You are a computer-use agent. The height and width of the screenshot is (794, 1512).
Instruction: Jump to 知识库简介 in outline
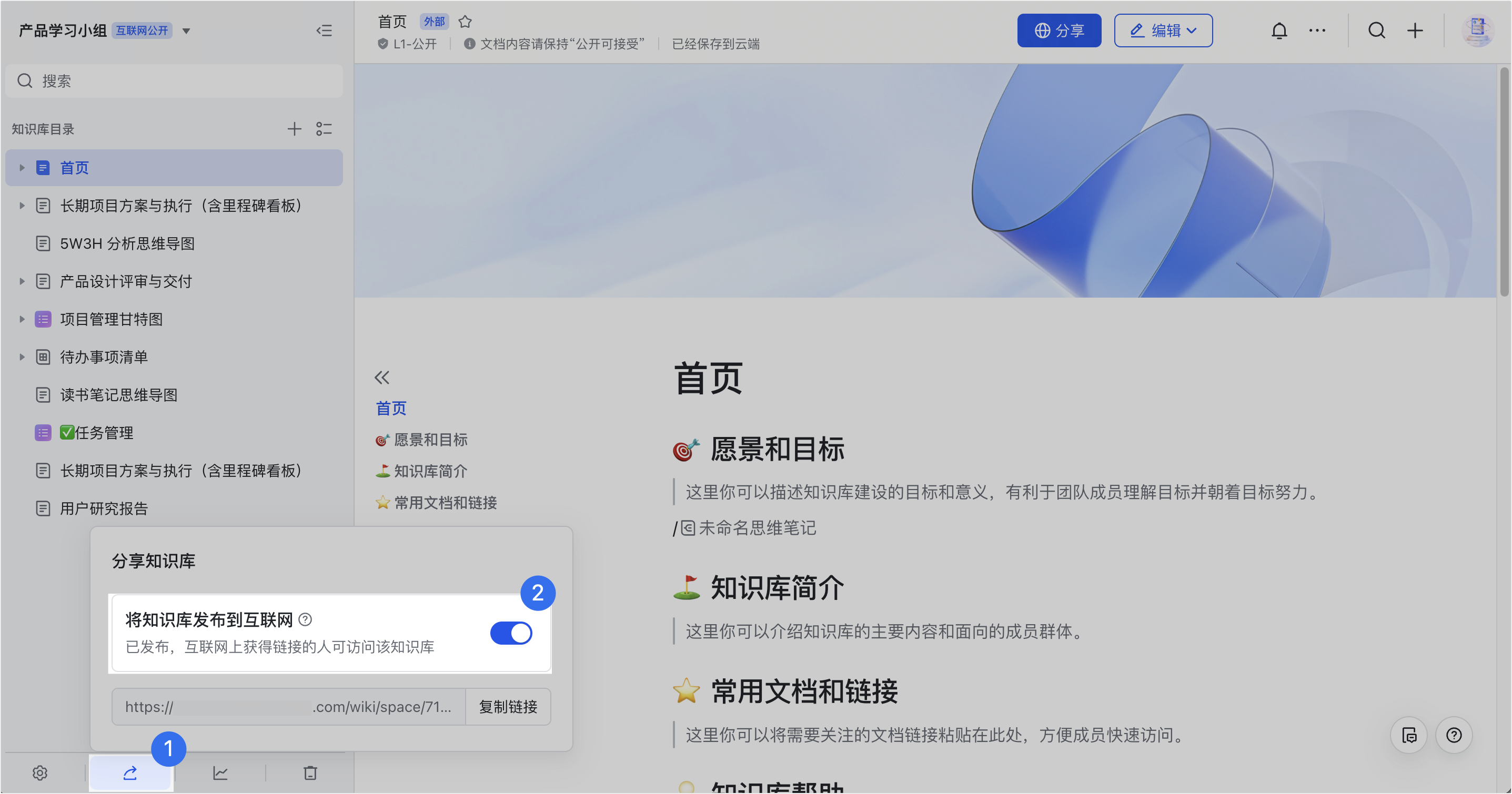(x=430, y=471)
